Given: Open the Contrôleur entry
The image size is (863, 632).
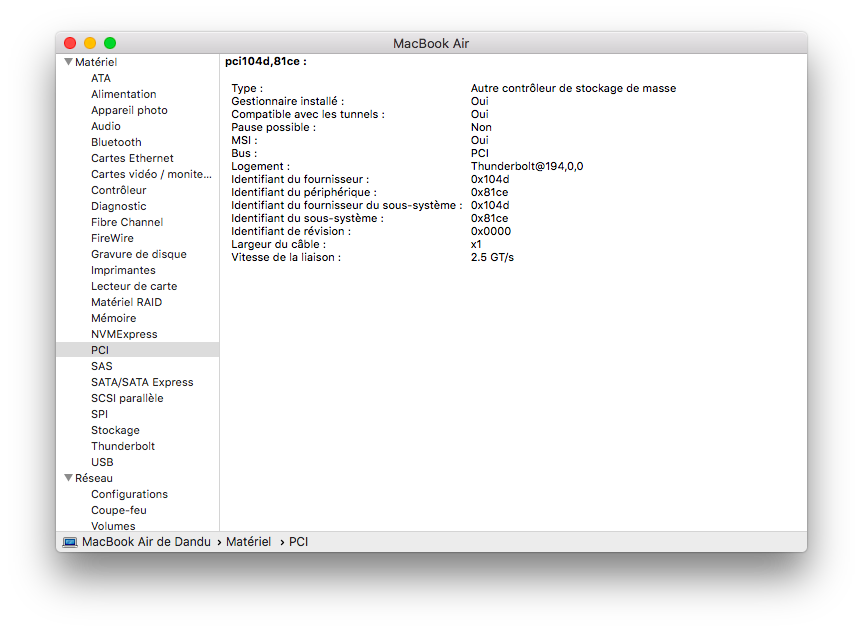Looking at the screenshot, I should pyautogui.click(x=119, y=190).
